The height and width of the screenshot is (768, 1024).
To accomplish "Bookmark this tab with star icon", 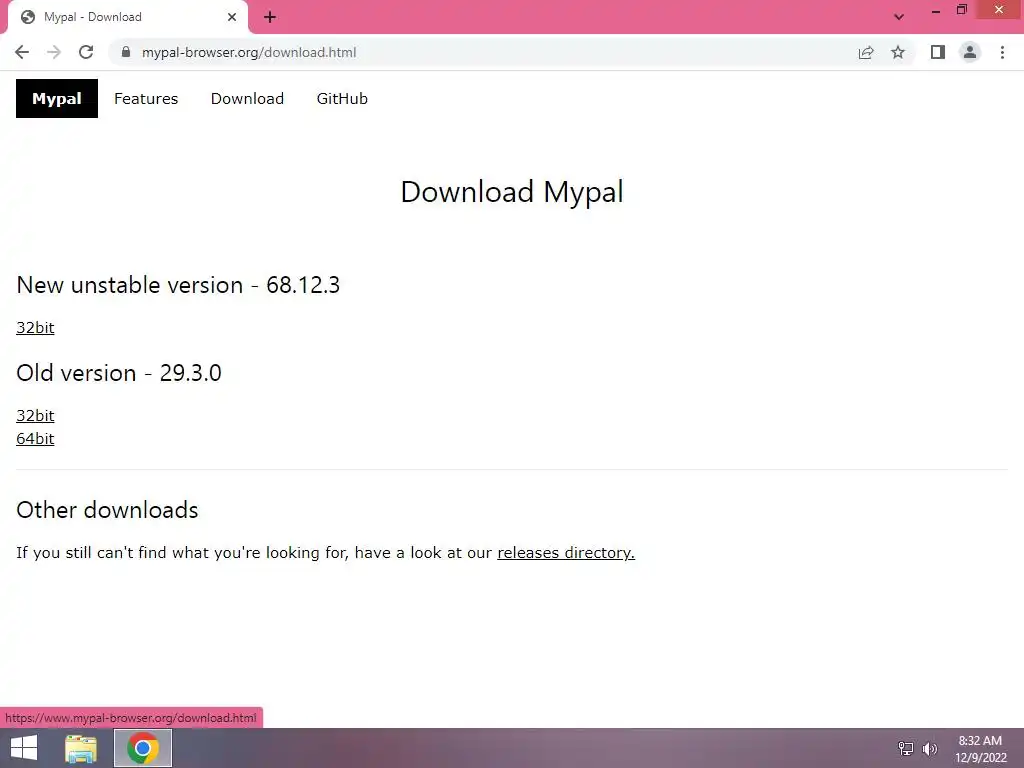I will (898, 52).
